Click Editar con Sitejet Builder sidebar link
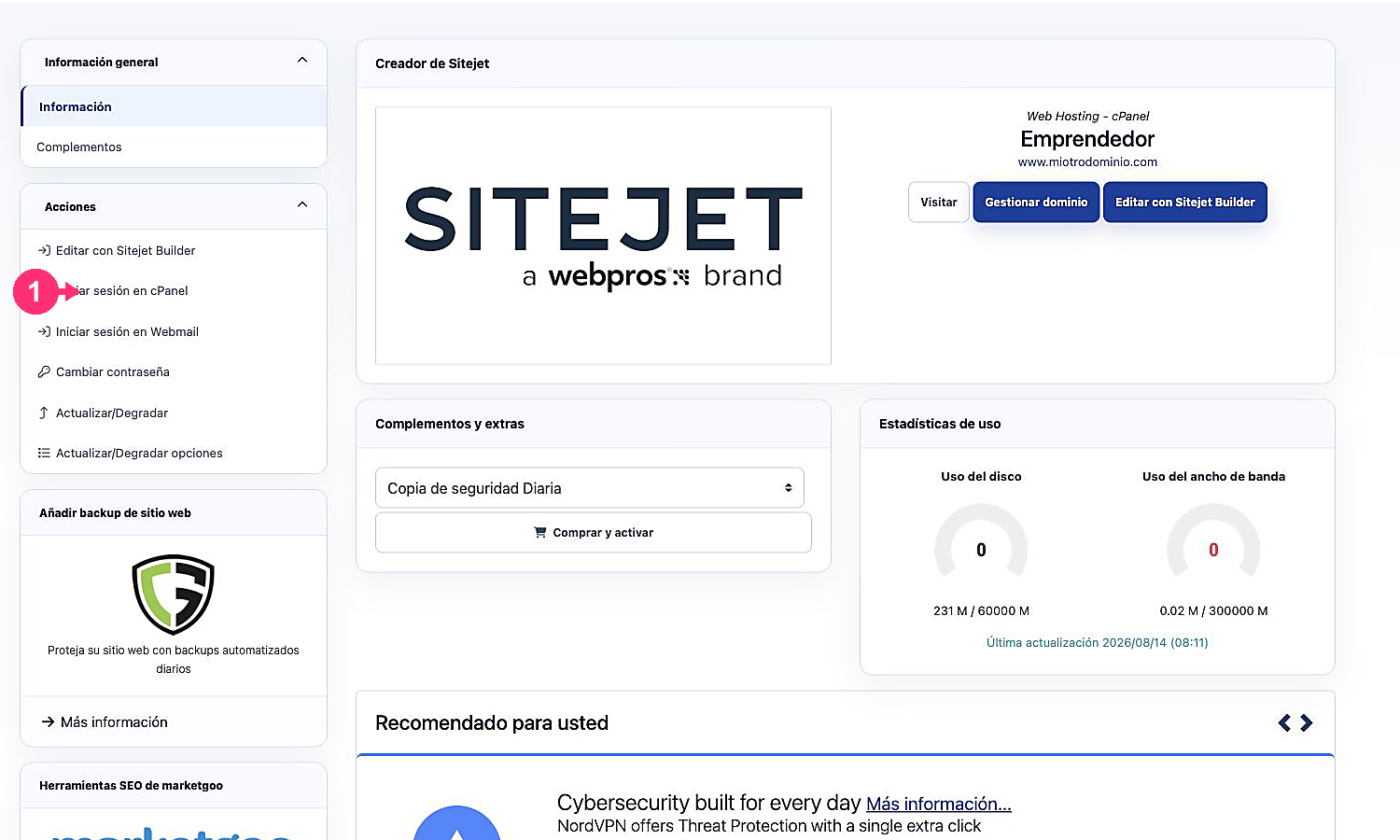The image size is (1400, 840). [125, 250]
